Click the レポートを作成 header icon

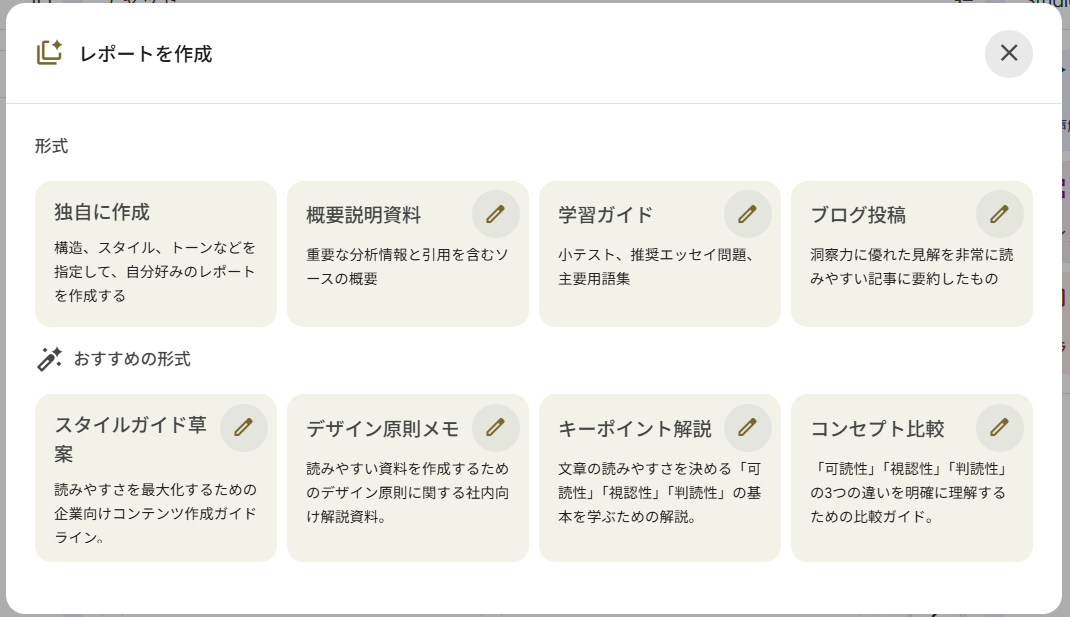pos(50,53)
